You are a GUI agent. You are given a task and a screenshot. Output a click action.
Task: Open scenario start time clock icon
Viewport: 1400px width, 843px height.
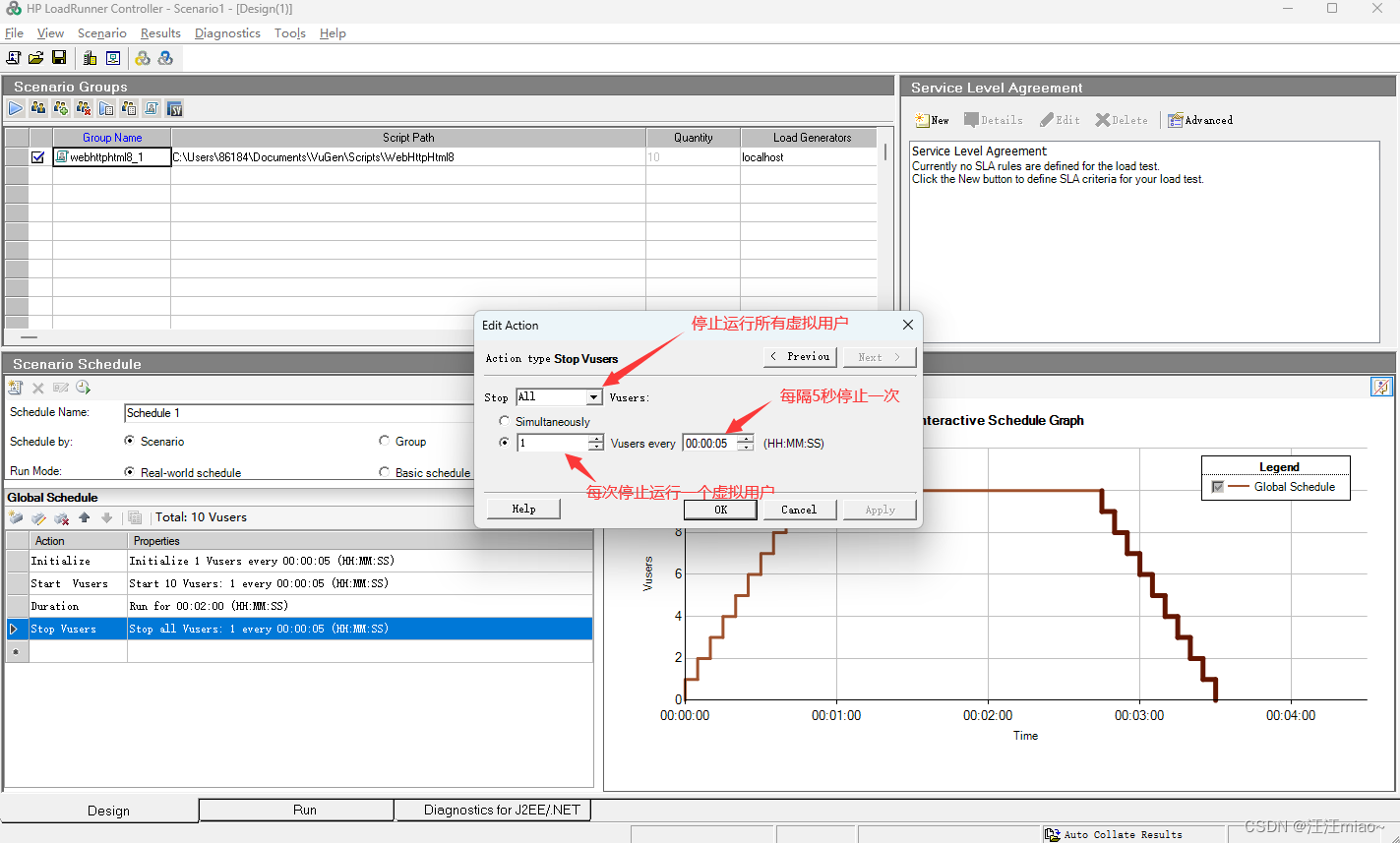coord(84,388)
